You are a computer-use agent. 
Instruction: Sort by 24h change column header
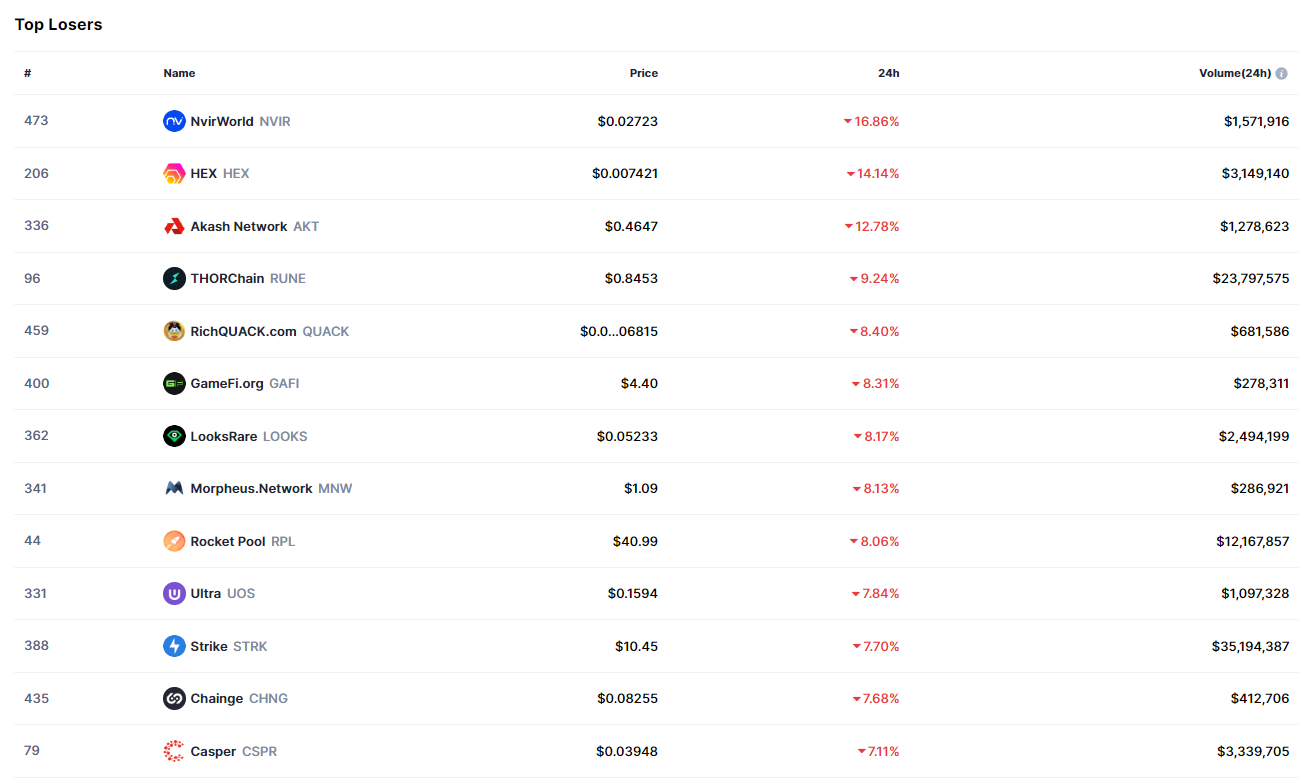[x=888, y=74]
